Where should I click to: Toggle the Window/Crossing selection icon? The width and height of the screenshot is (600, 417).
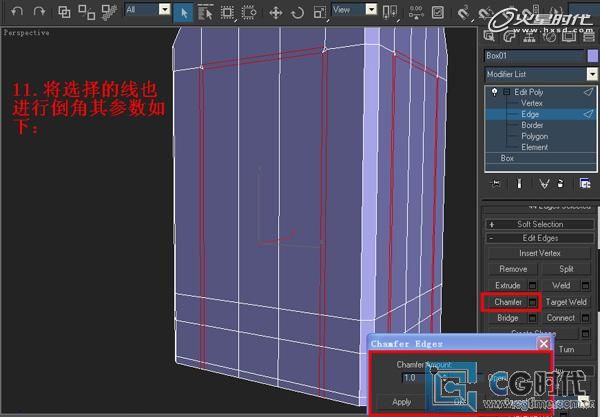point(249,13)
